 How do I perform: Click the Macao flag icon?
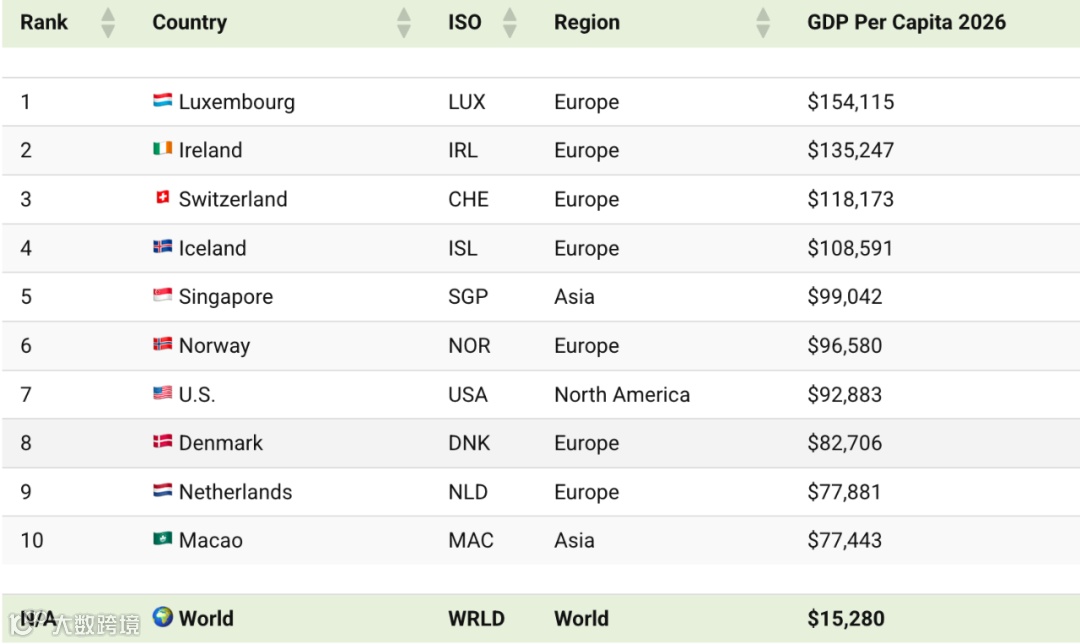click(162, 539)
